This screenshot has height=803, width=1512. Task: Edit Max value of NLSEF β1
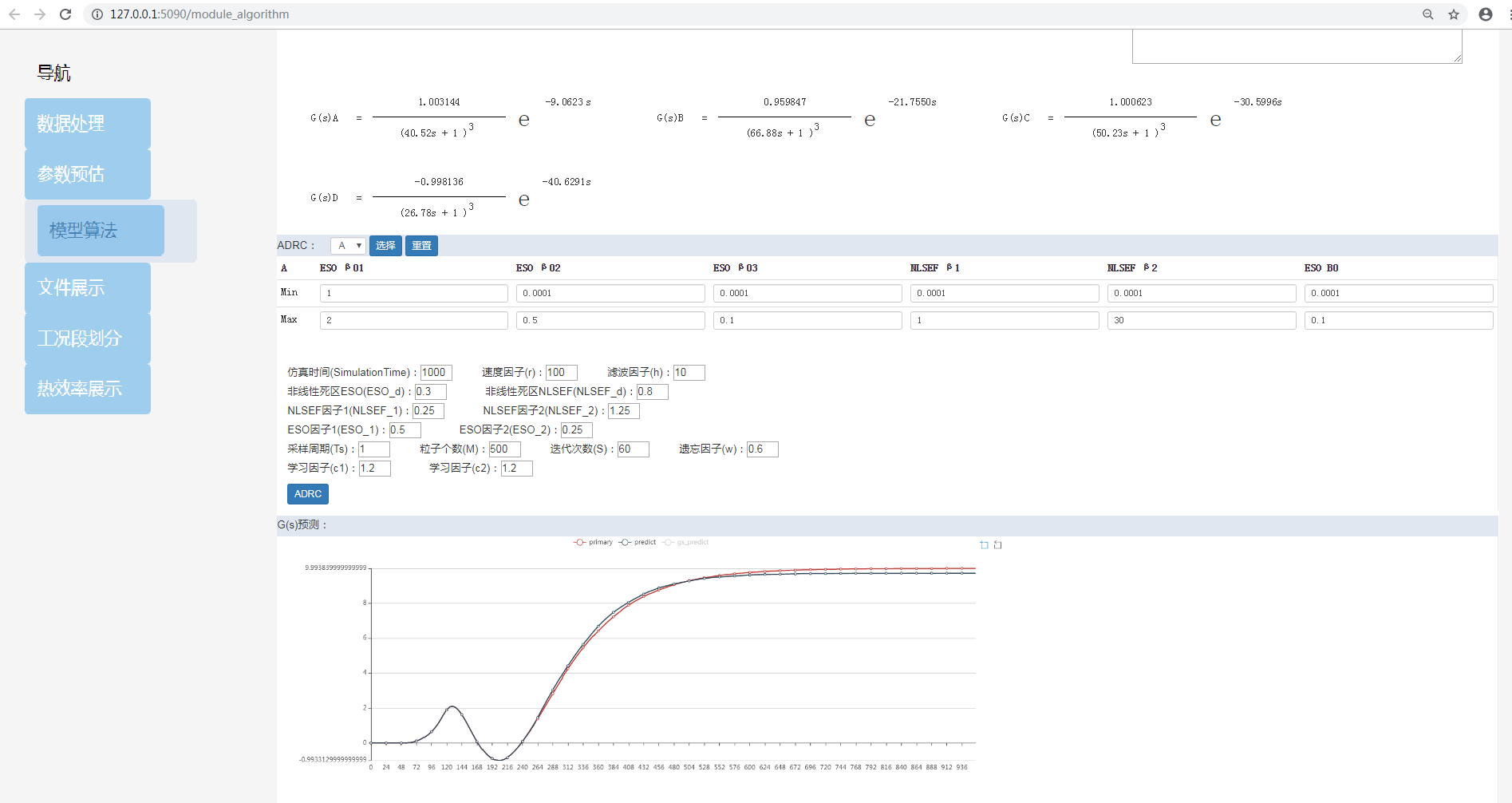(x=1005, y=320)
